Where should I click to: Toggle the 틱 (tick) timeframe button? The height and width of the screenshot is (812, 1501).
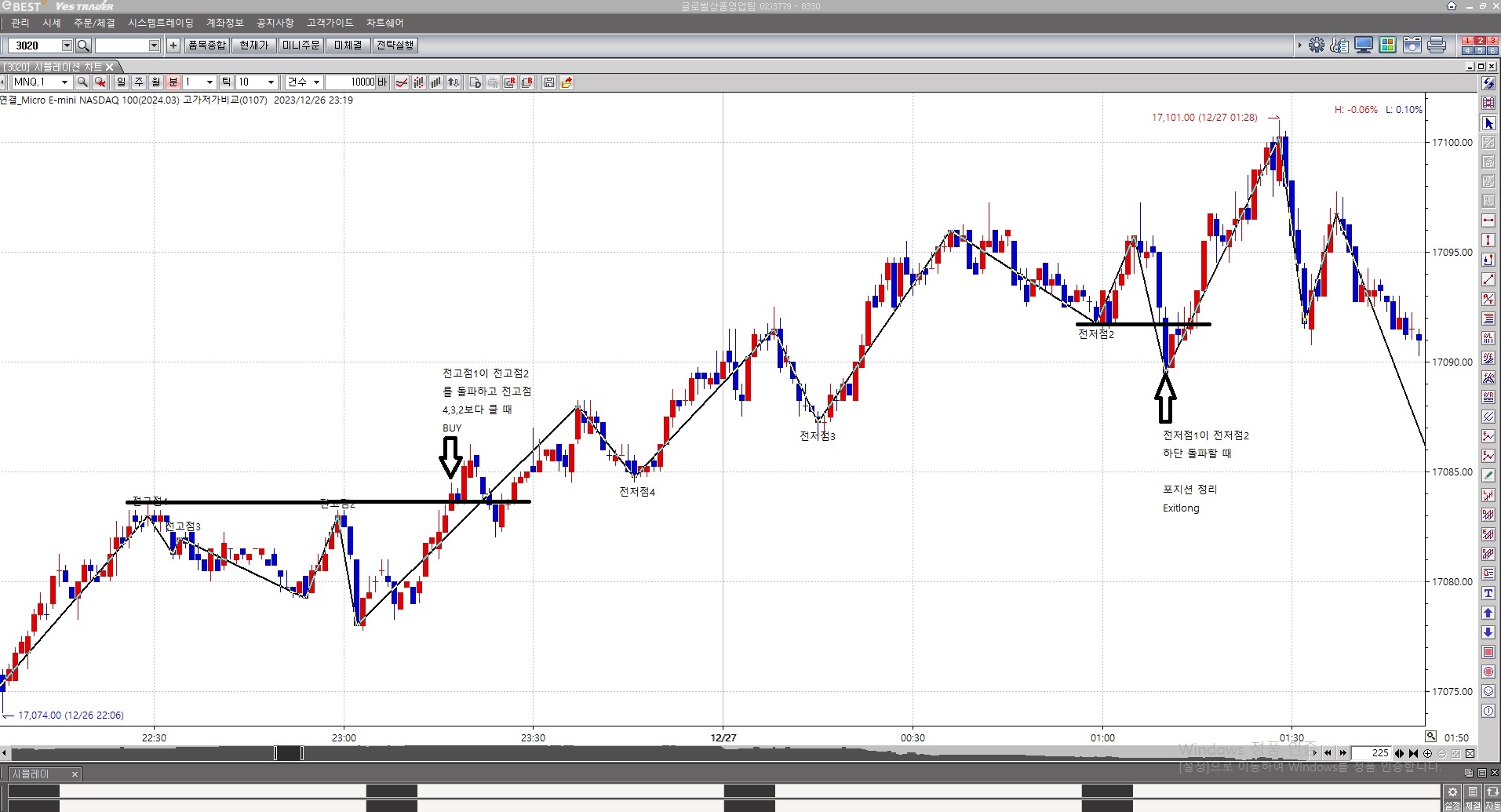(x=226, y=82)
